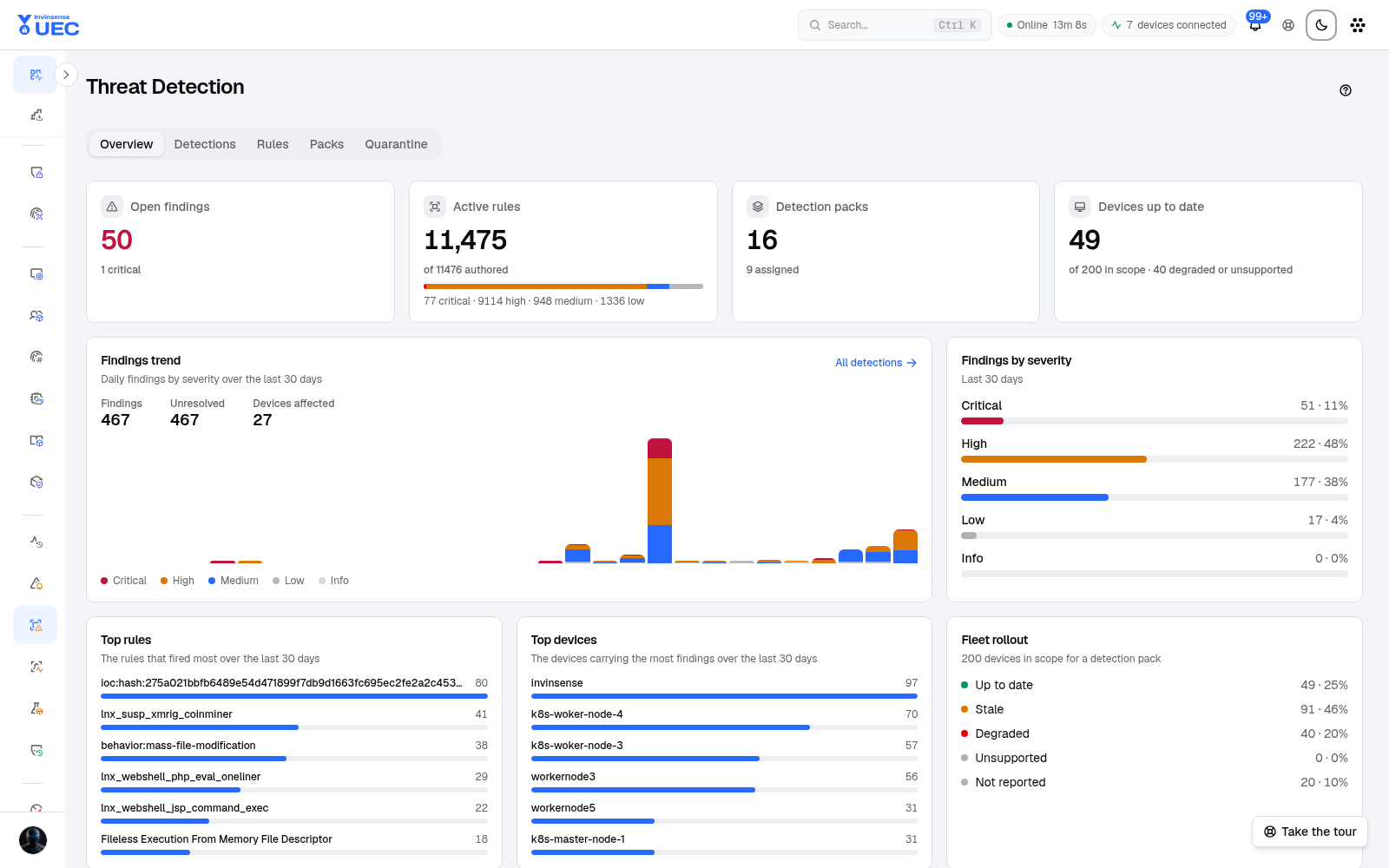Open the fingerprint-with-scan-frame sidebar icon
This screenshot has height=868, width=1389.
(36, 214)
